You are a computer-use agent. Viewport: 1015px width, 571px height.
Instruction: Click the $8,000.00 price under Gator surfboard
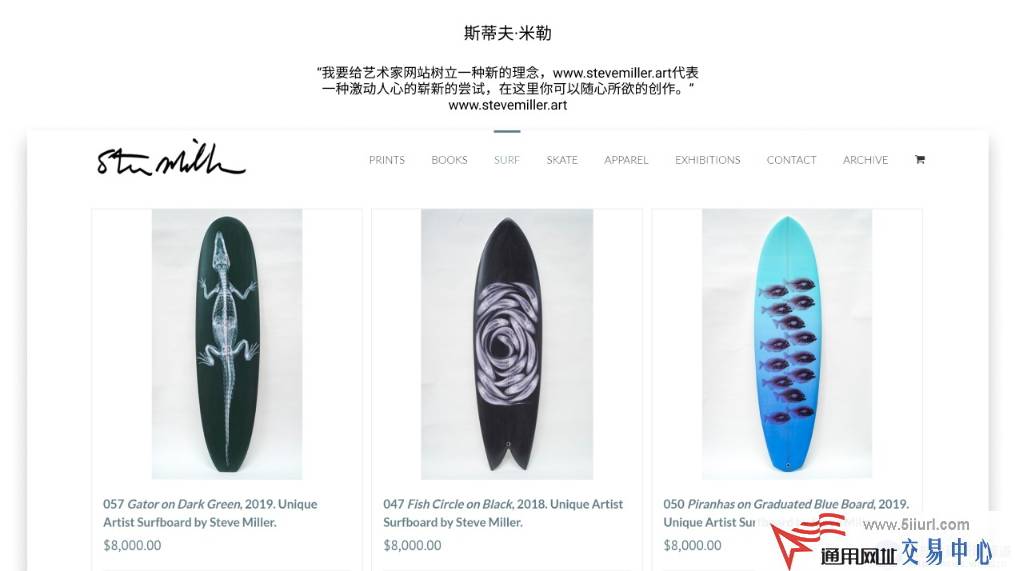(x=132, y=545)
